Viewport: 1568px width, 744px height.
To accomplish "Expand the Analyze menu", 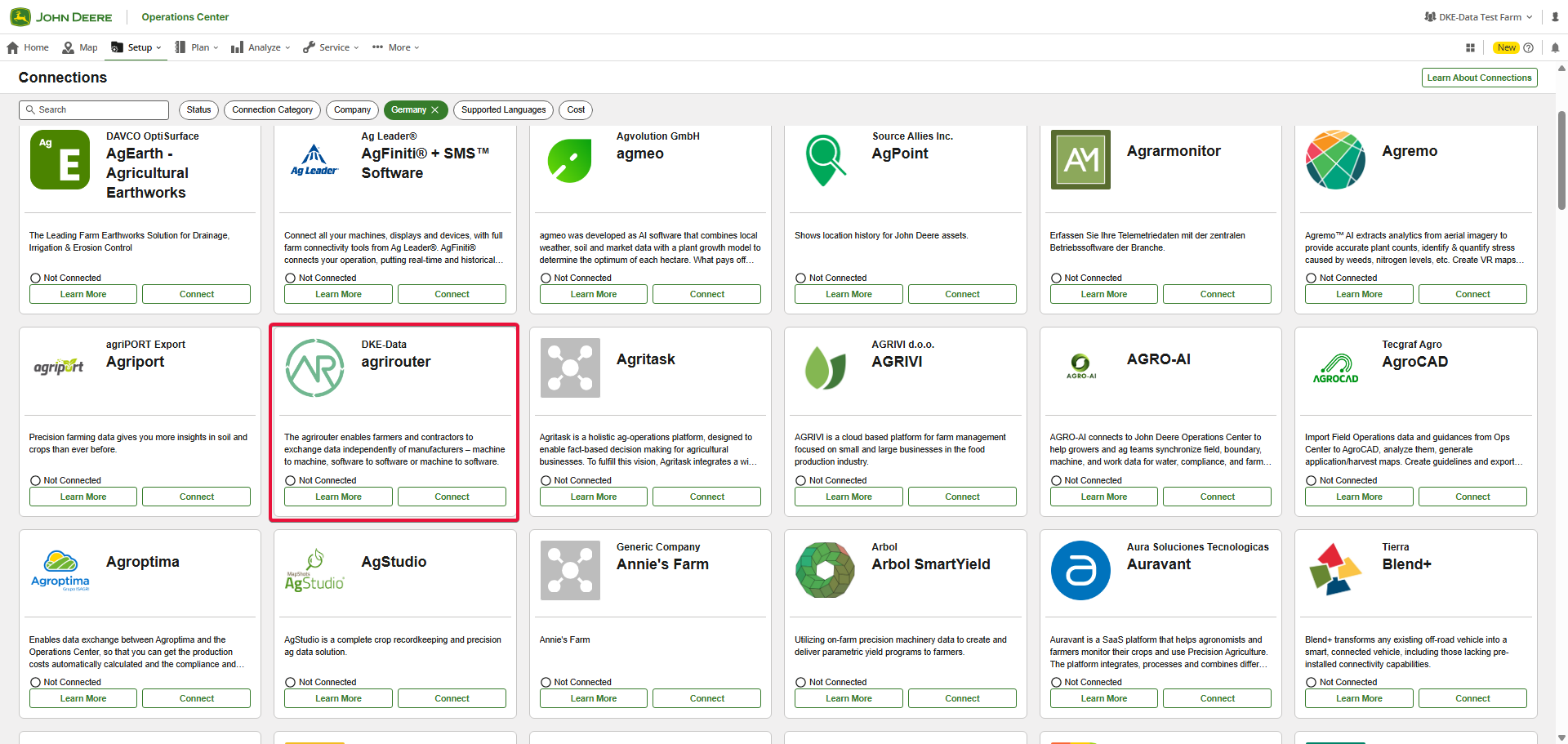I will 261,47.
